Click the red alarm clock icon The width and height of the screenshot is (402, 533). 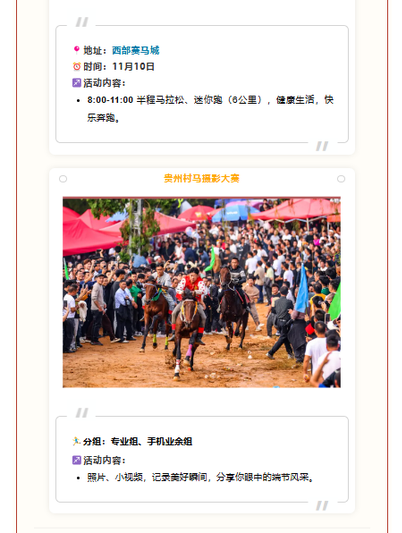pyautogui.click(x=77, y=66)
